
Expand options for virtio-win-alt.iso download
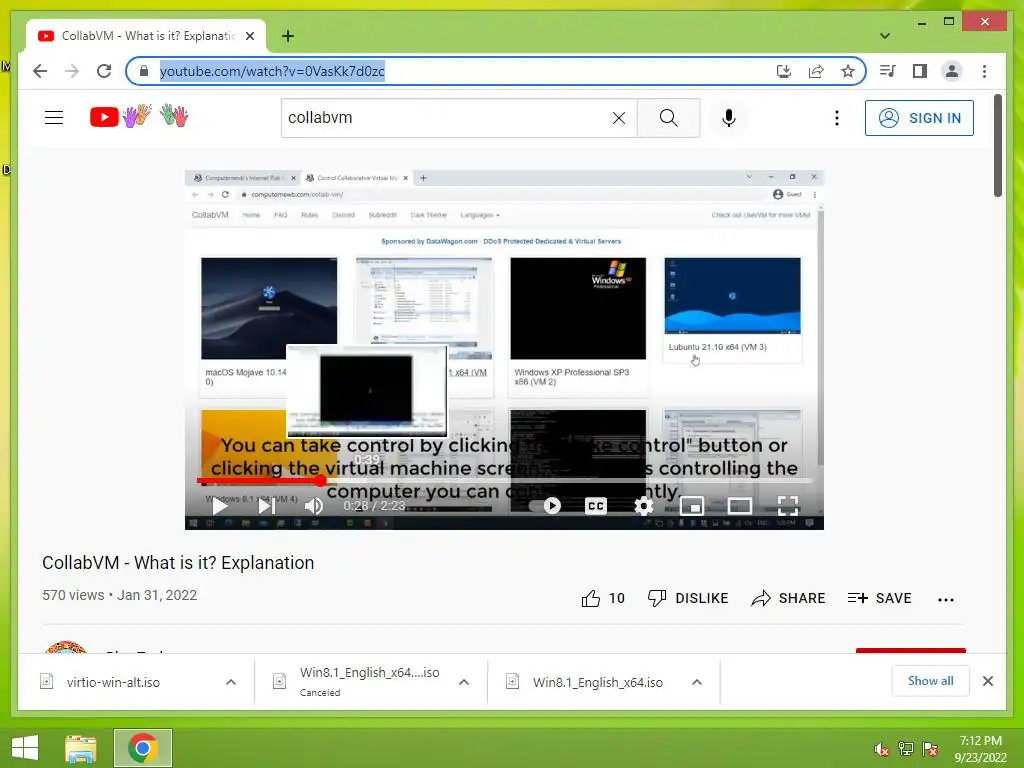click(x=231, y=682)
